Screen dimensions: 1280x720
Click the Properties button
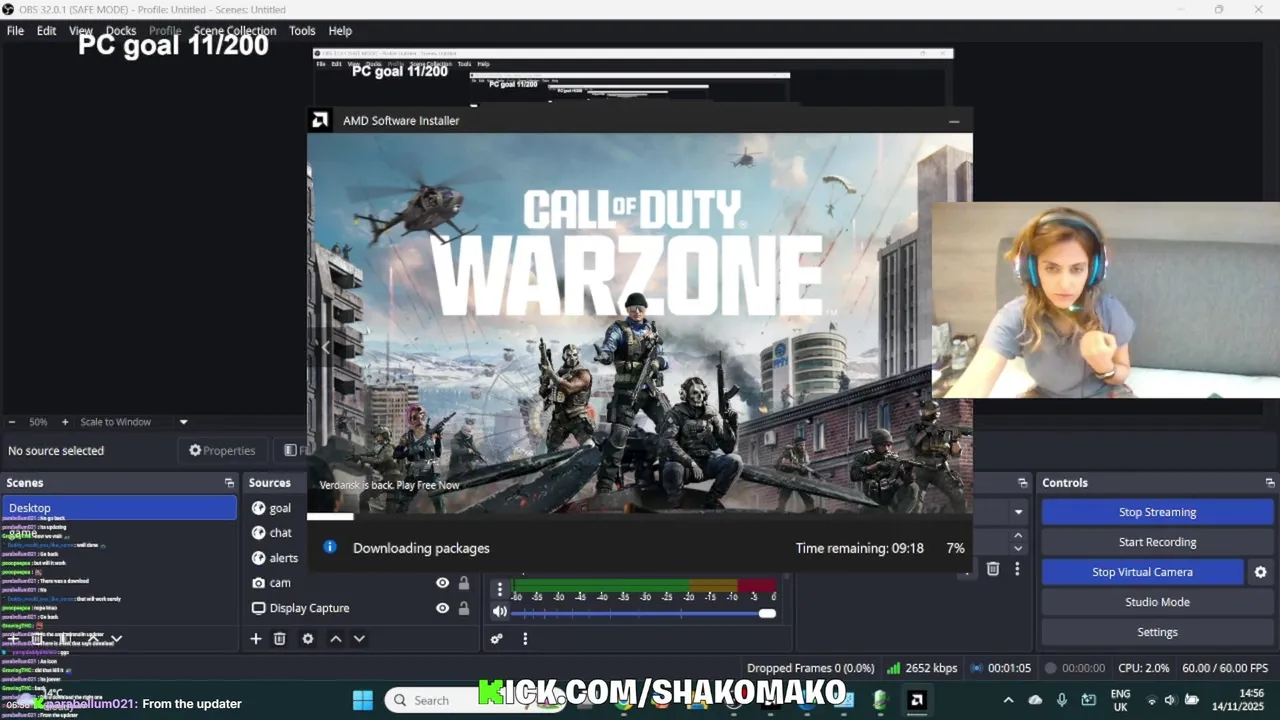click(x=222, y=451)
